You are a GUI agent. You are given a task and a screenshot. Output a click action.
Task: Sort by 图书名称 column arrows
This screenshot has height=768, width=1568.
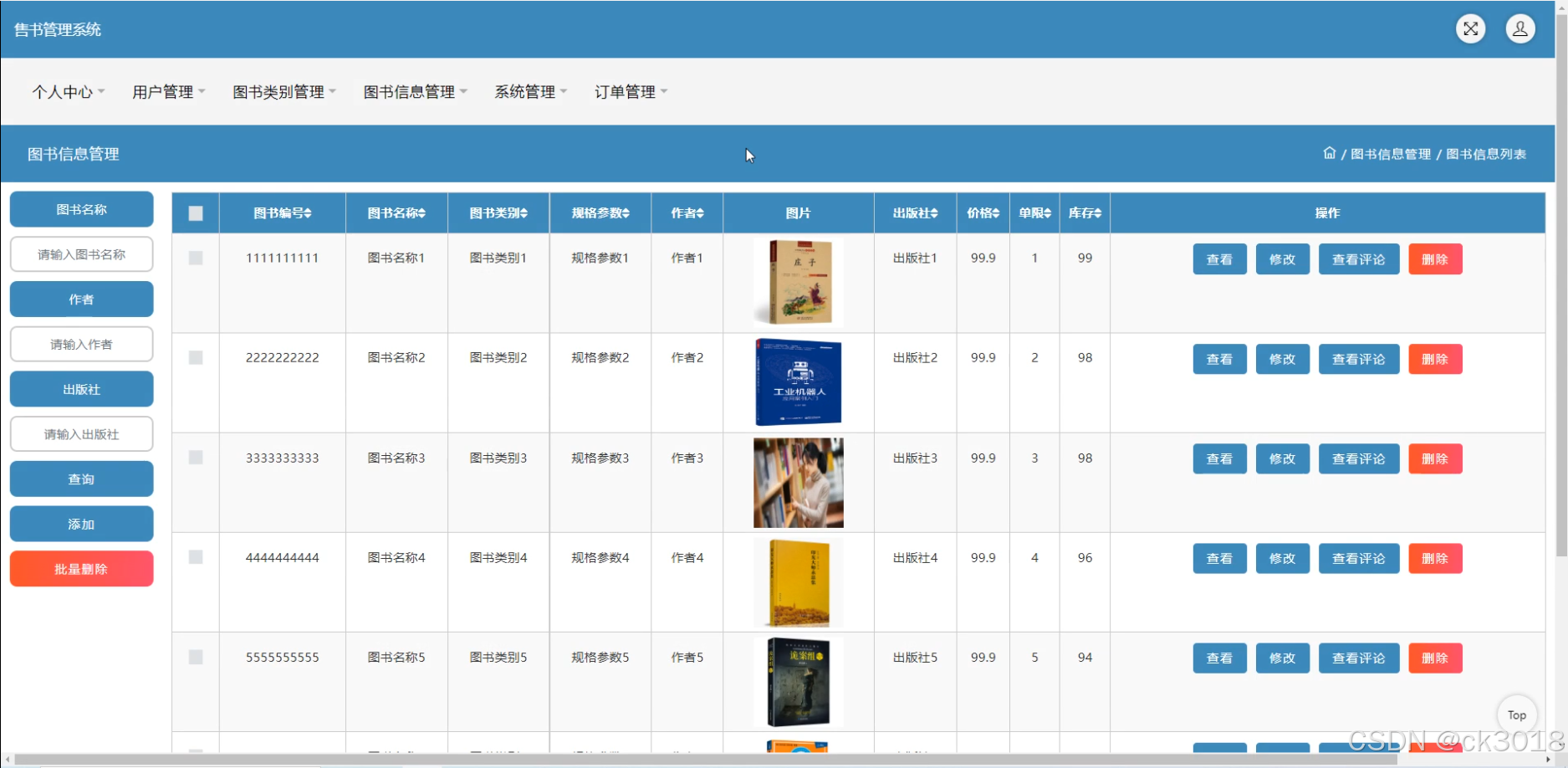coord(421,213)
